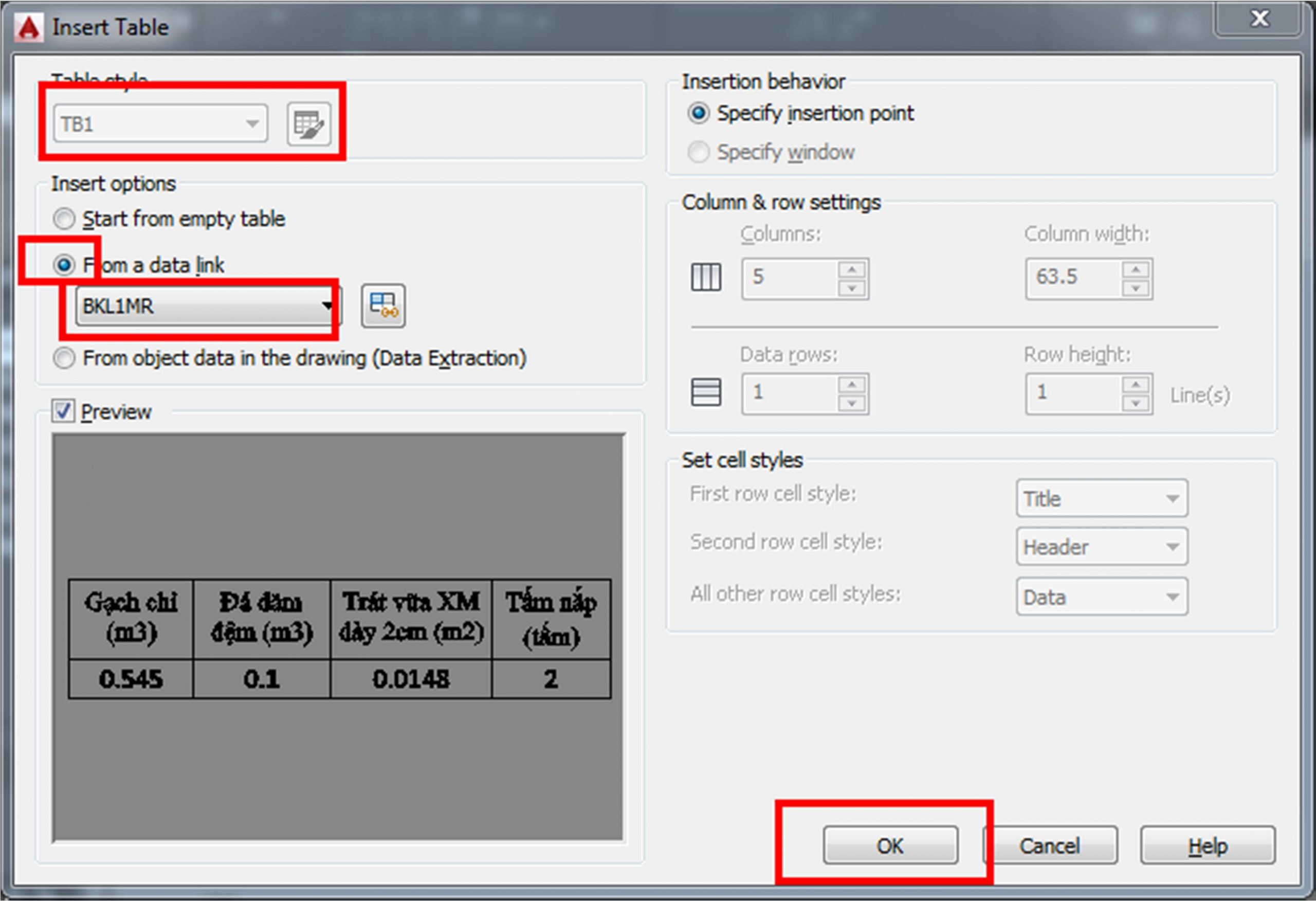1316x901 pixels.
Task: Open the Data row cell style dropdown
Action: (x=1102, y=597)
